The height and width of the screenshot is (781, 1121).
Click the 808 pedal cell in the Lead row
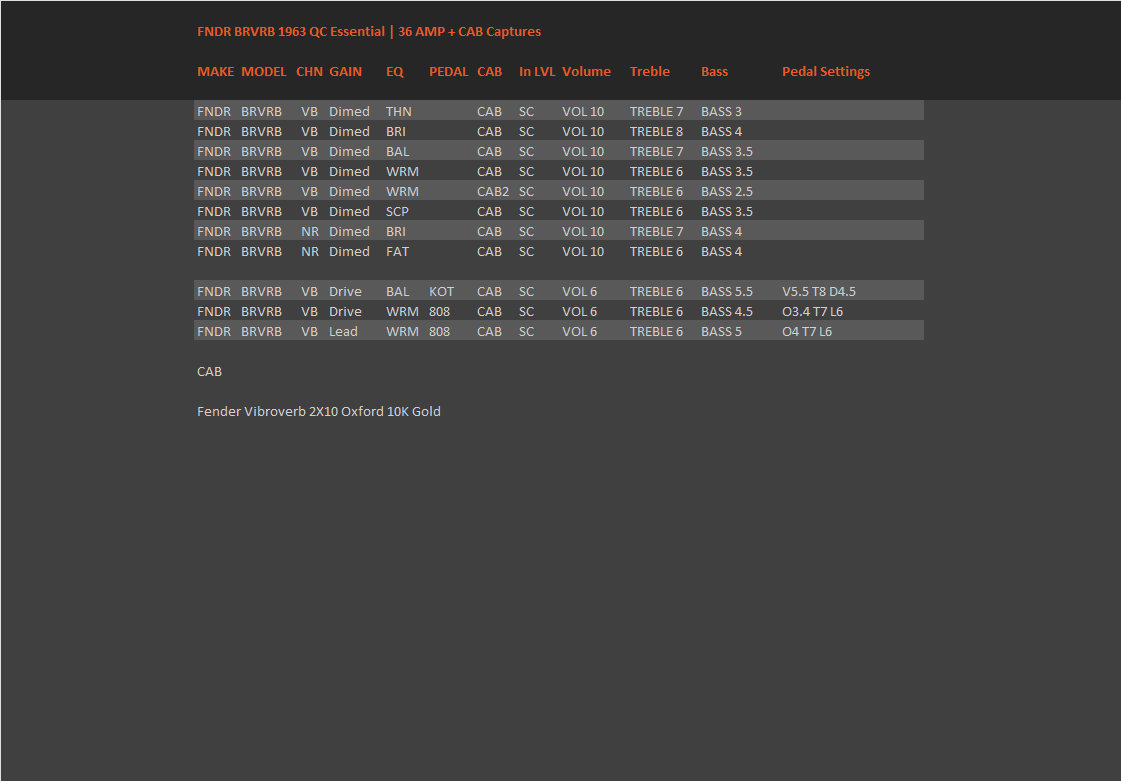click(440, 332)
